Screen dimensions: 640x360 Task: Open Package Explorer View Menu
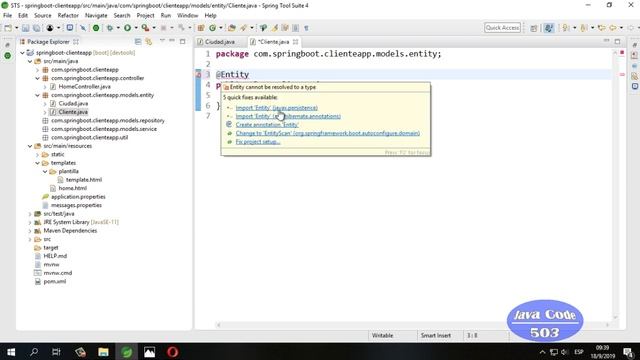pyautogui.click(x=162, y=41)
